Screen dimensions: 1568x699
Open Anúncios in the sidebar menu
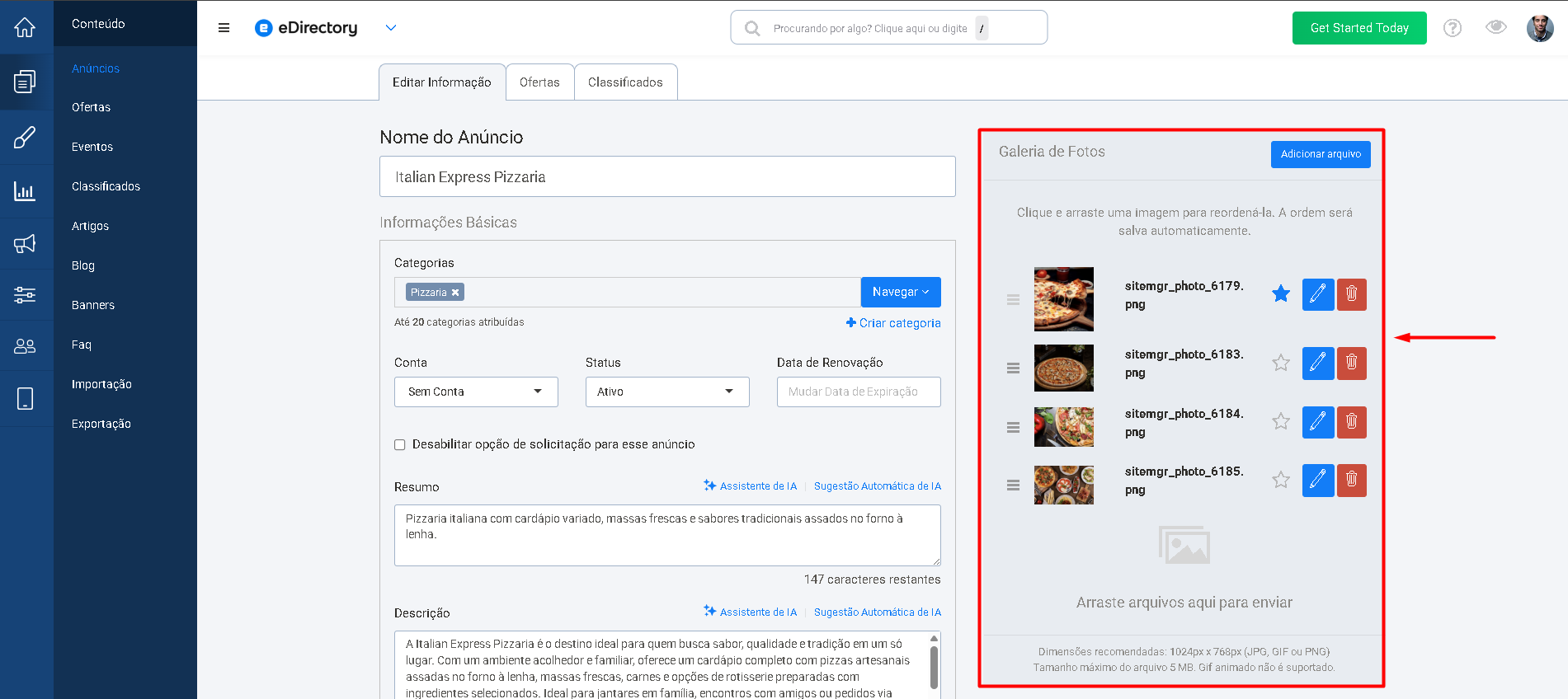(x=96, y=68)
